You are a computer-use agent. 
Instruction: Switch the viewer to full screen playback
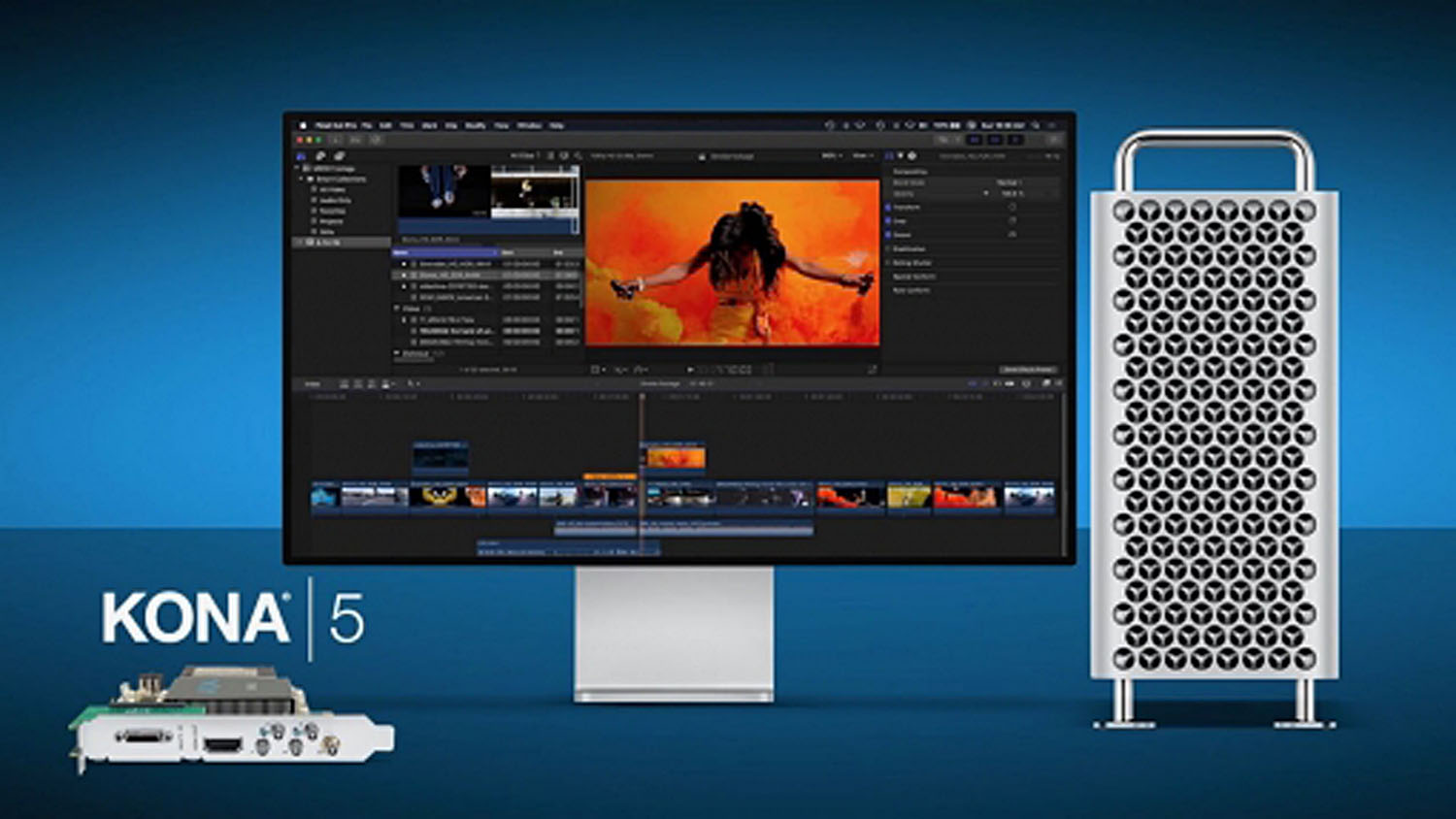tap(872, 370)
